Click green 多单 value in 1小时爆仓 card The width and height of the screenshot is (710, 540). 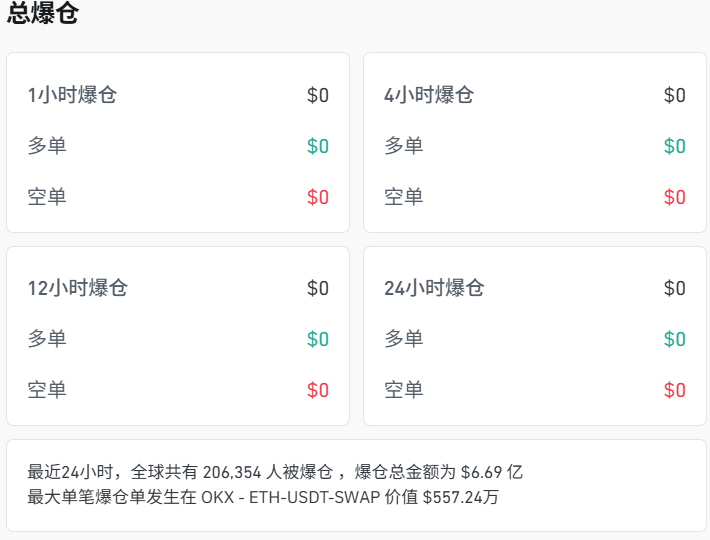click(x=318, y=146)
